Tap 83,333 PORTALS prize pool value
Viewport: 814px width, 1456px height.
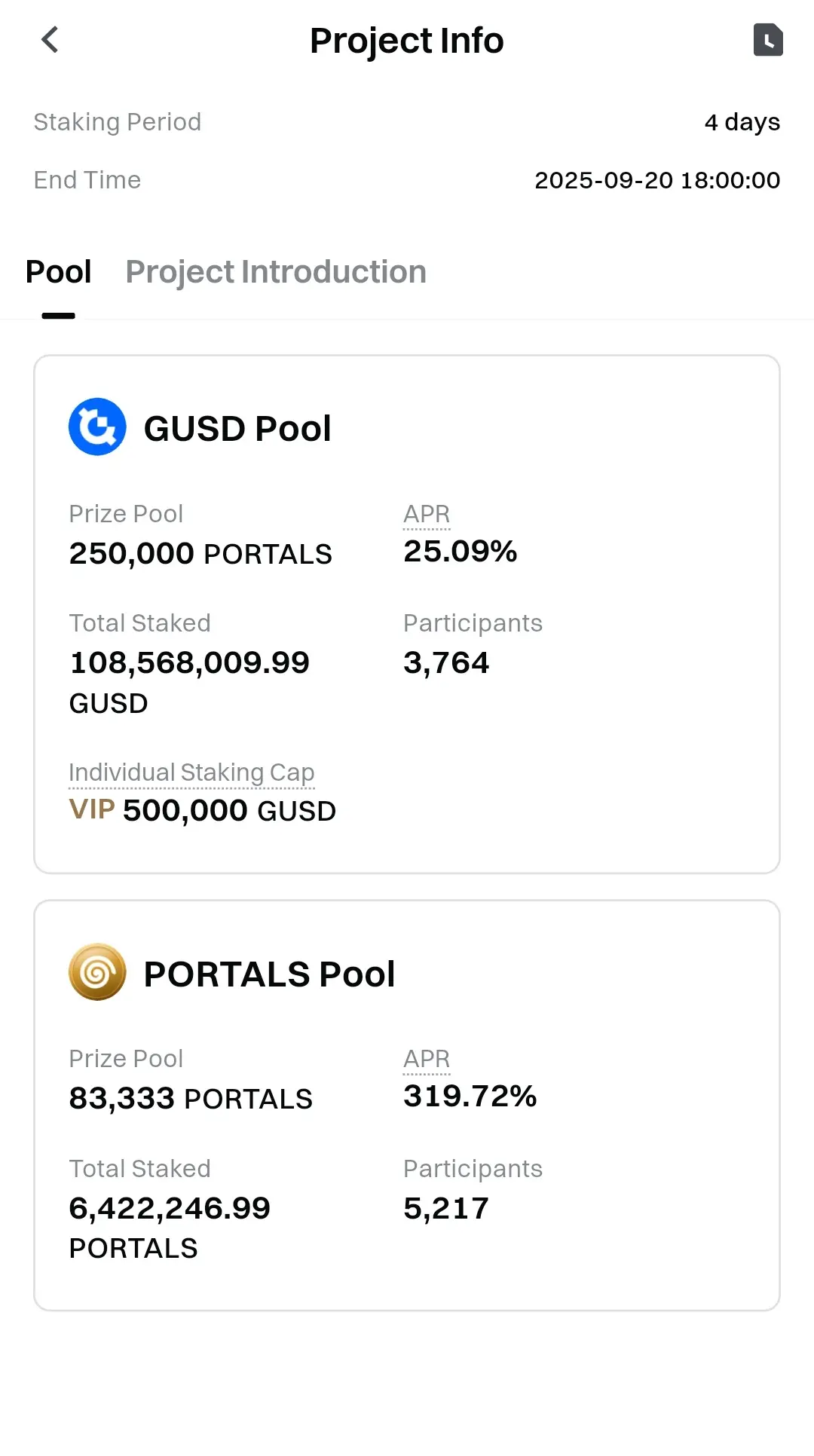coord(191,1099)
